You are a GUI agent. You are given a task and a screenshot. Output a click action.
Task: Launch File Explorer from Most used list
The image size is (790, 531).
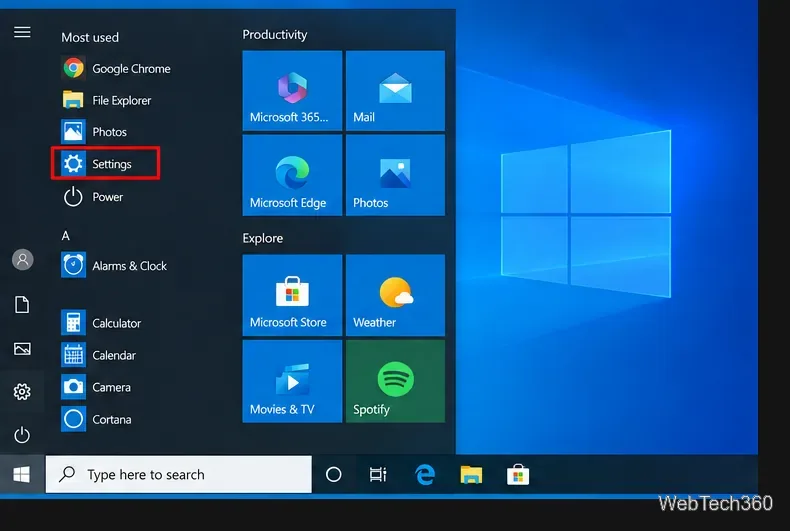click(x=107, y=100)
